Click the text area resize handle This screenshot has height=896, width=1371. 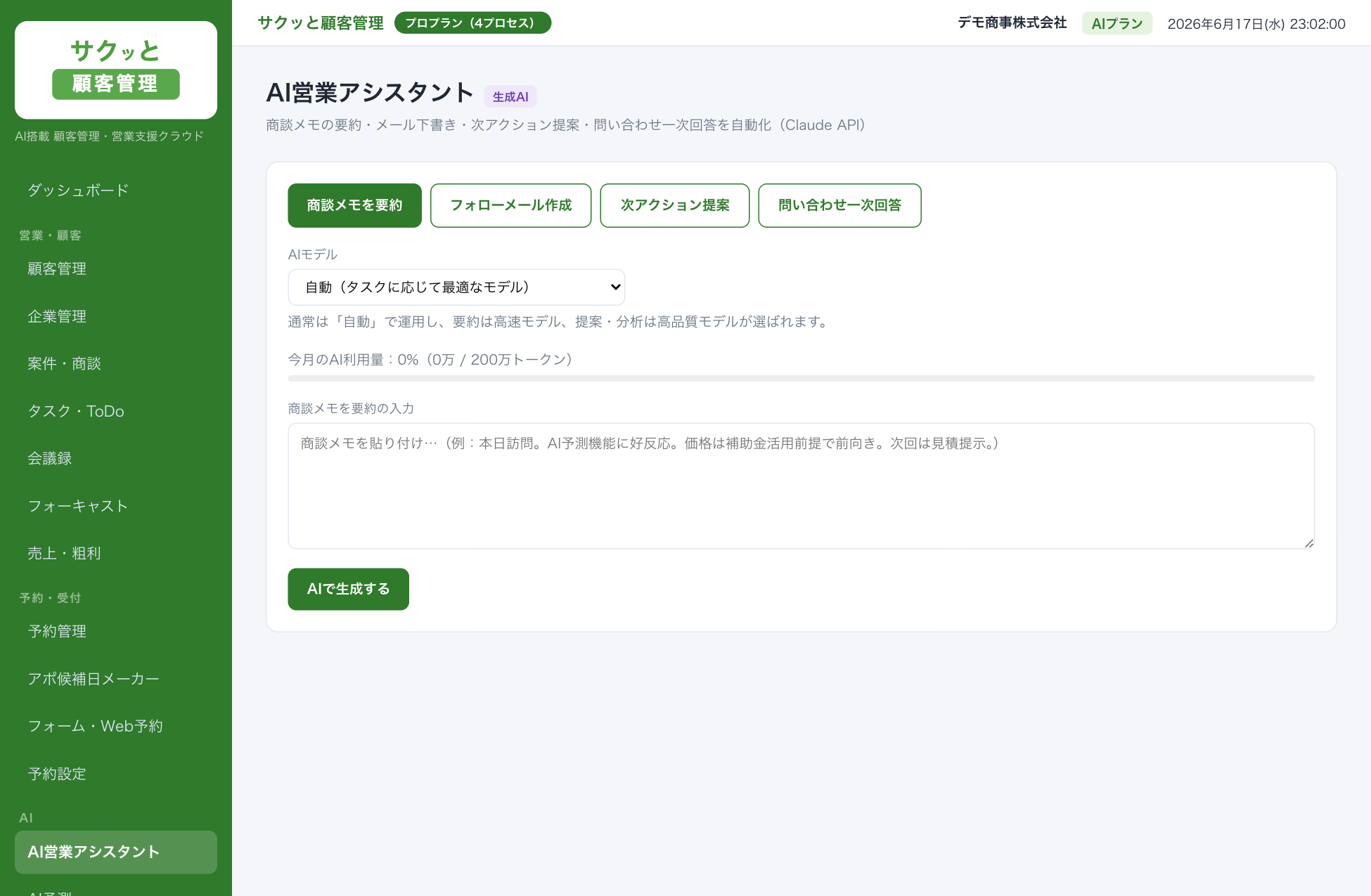click(1309, 543)
